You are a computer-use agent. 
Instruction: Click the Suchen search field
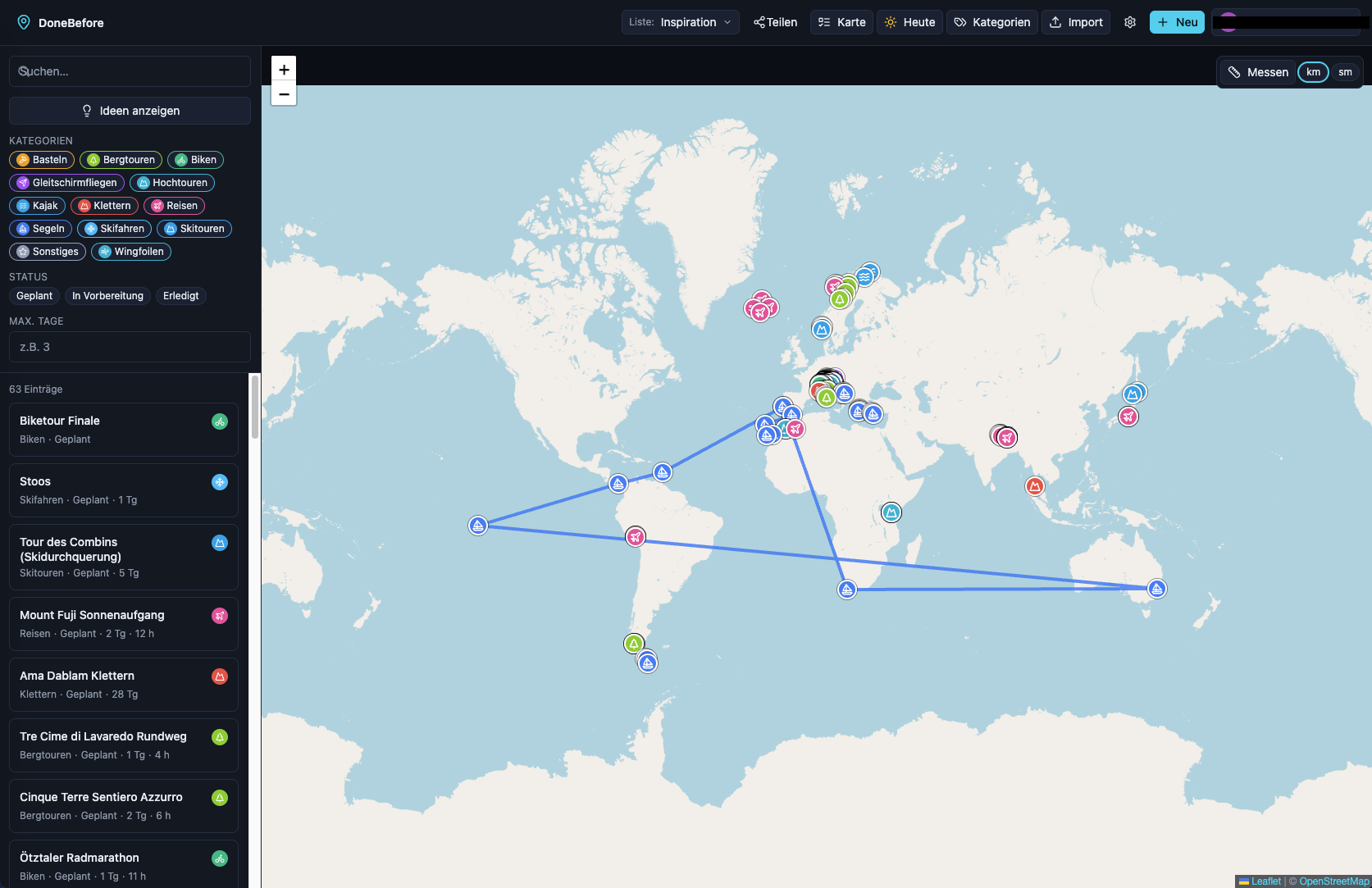pos(130,71)
